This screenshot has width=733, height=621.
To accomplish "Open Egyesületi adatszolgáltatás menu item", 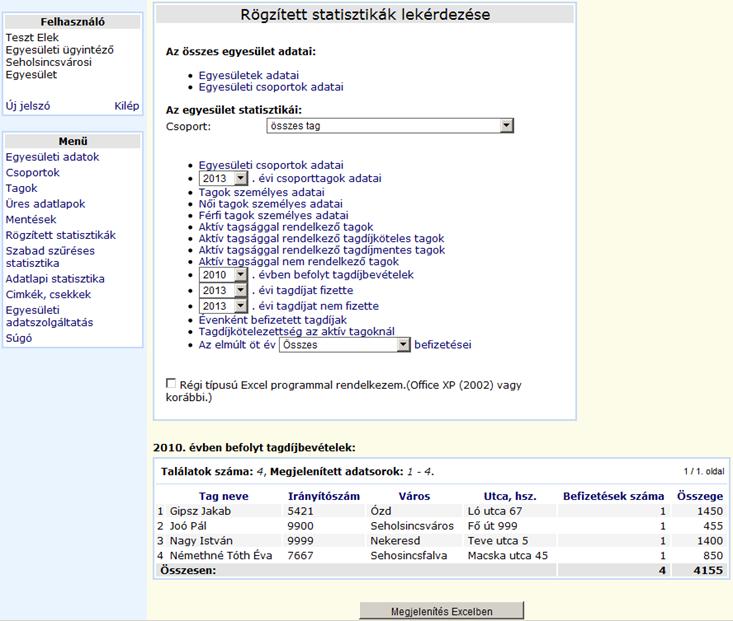I will point(50,316).
